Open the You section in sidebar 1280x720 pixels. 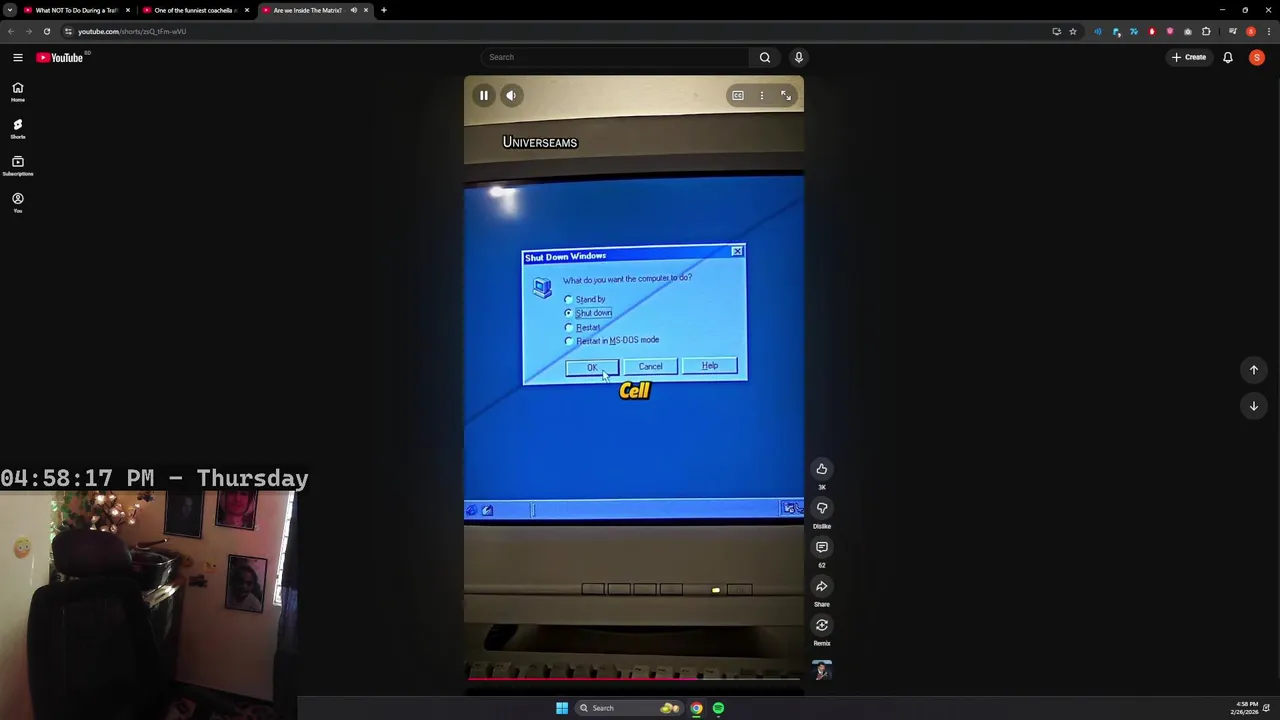coord(17,203)
